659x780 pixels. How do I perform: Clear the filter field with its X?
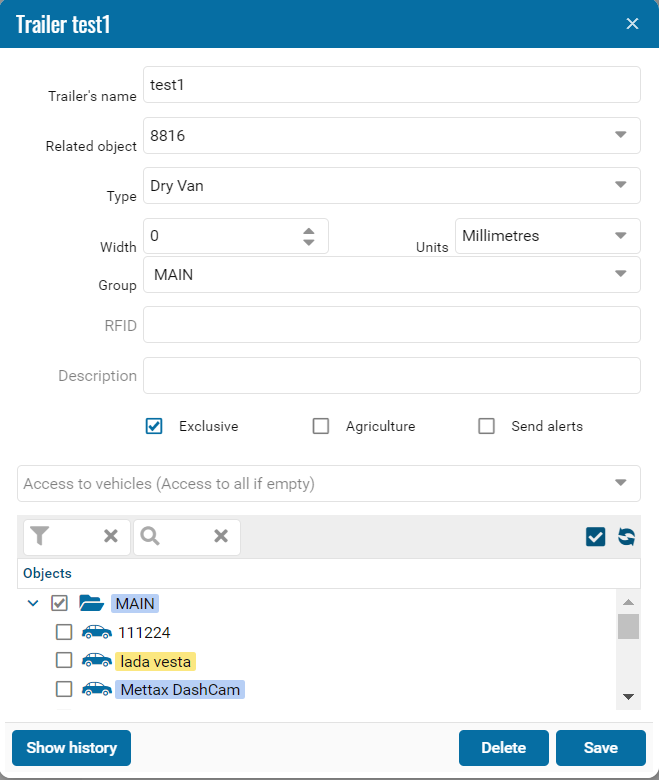pos(111,537)
